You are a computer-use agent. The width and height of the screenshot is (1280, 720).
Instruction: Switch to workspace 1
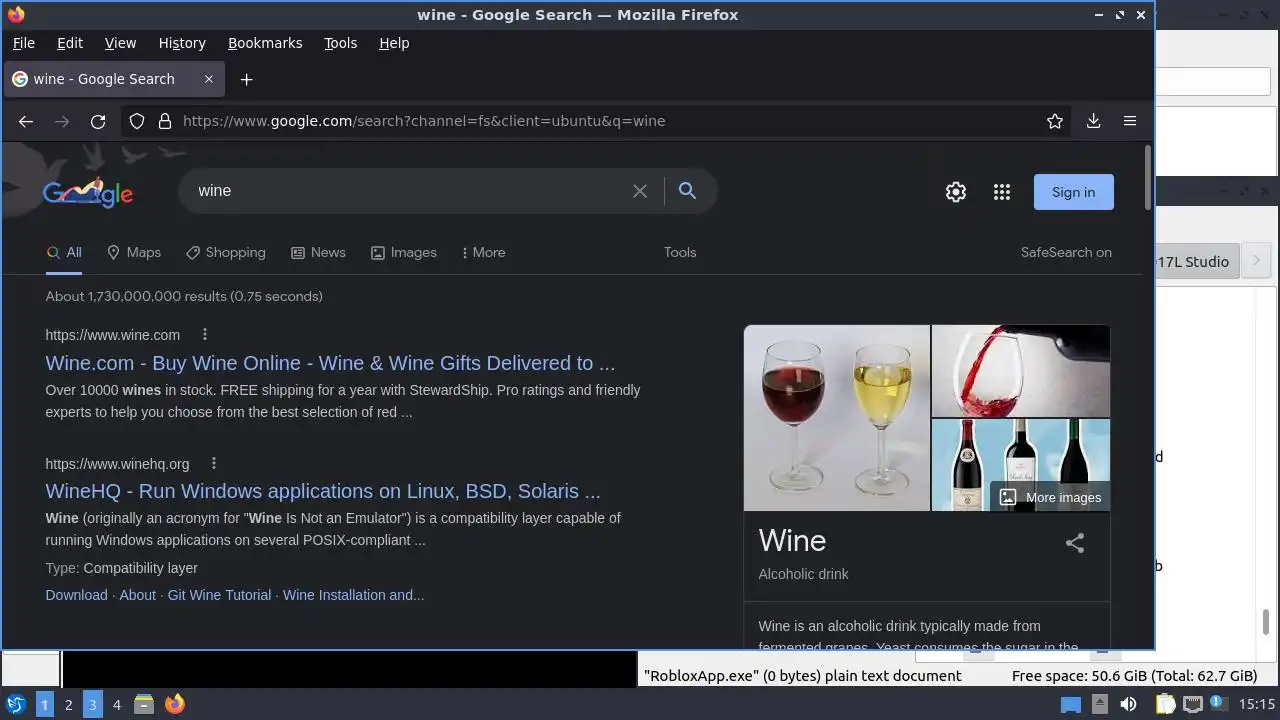coord(44,704)
